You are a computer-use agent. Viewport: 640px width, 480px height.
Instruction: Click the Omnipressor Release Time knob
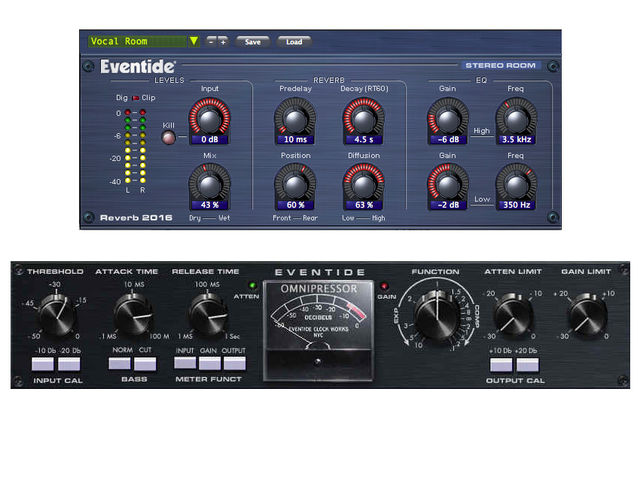pyautogui.click(x=208, y=315)
